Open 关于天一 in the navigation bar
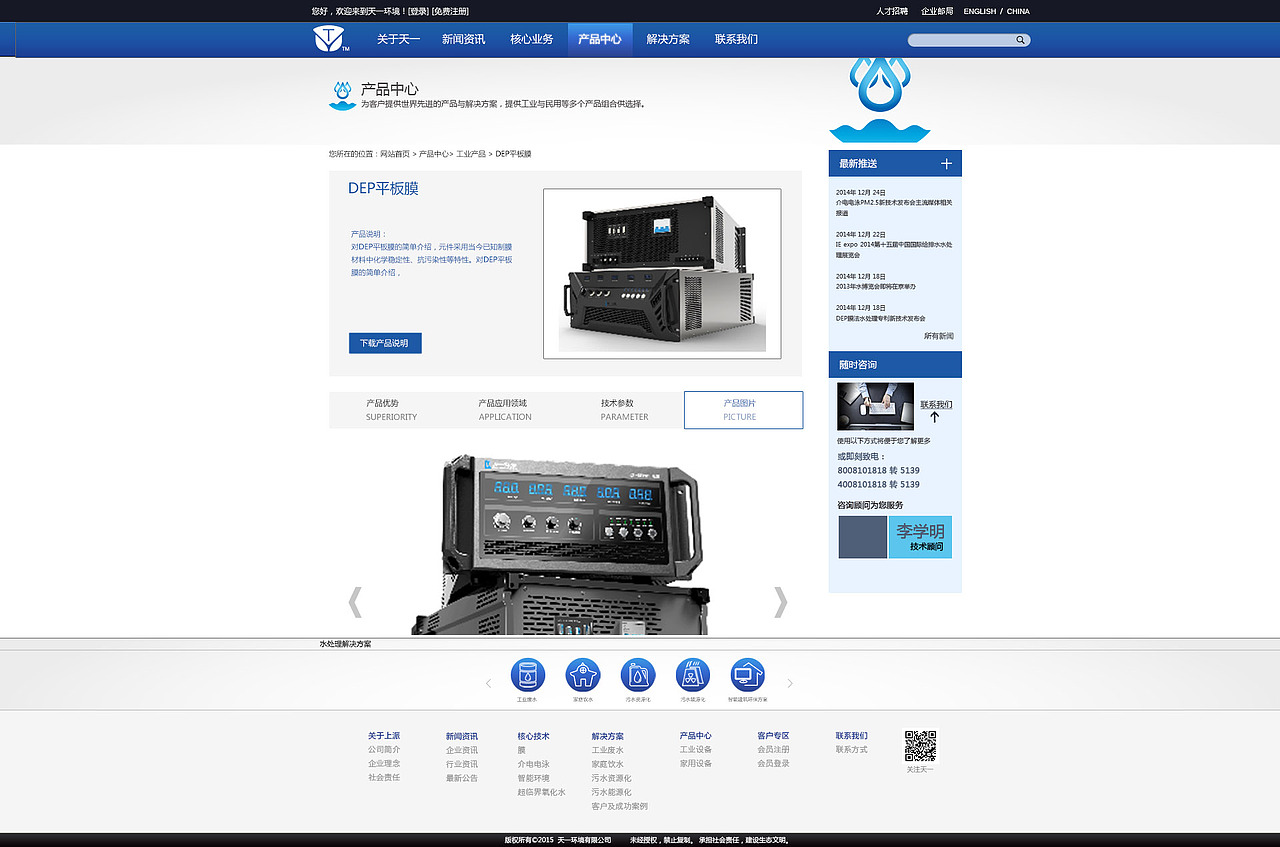Image resolution: width=1280 pixels, height=847 pixels. [x=399, y=40]
